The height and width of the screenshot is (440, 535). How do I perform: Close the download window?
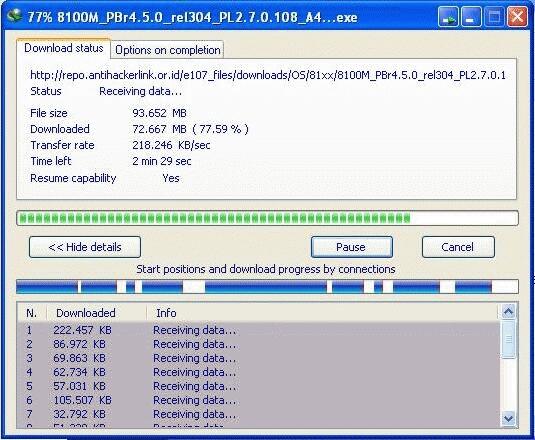518,17
